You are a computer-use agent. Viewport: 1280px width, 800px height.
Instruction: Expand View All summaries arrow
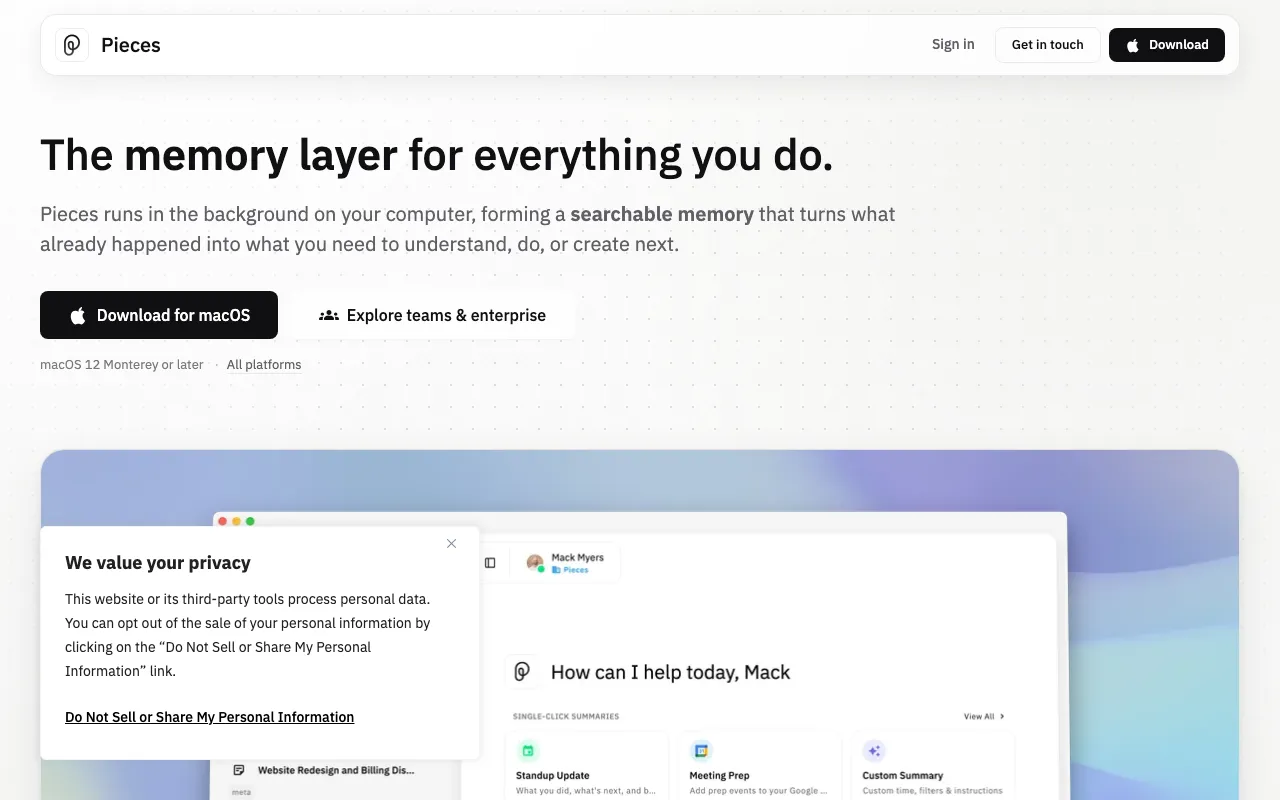(1002, 716)
